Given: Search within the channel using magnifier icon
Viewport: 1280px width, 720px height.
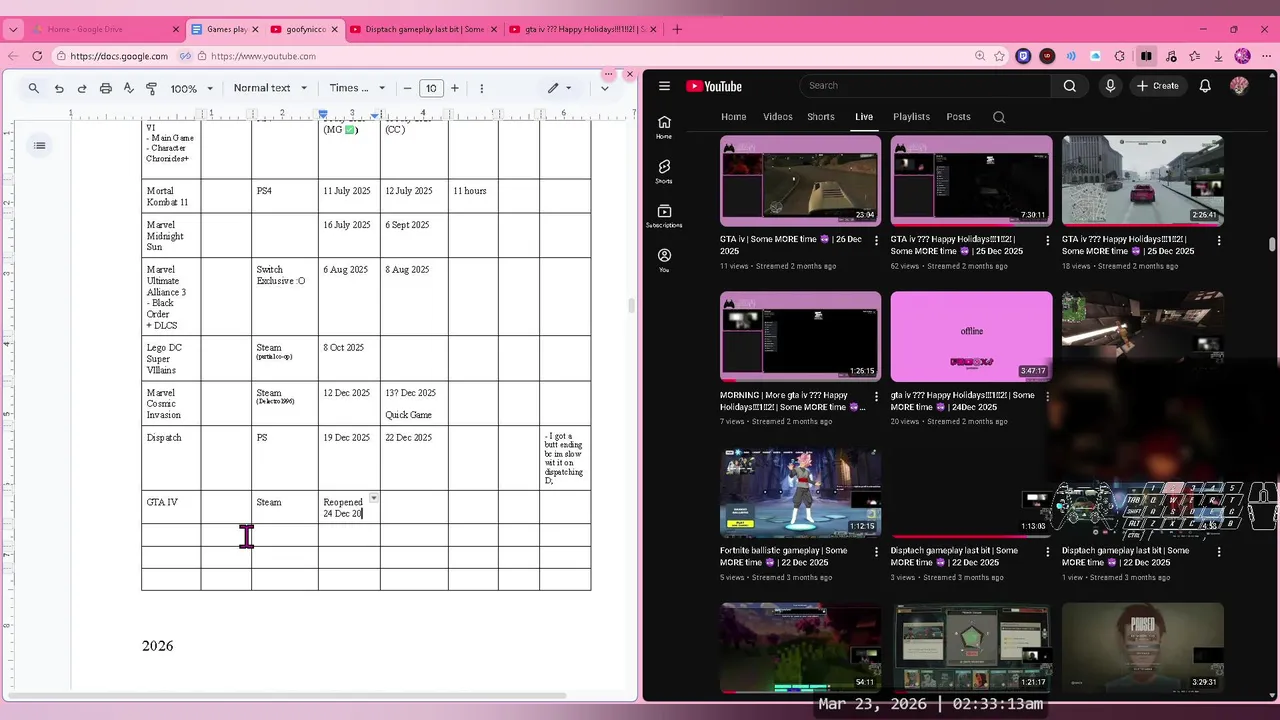Looking at the screenshot, I should [999, 117].
